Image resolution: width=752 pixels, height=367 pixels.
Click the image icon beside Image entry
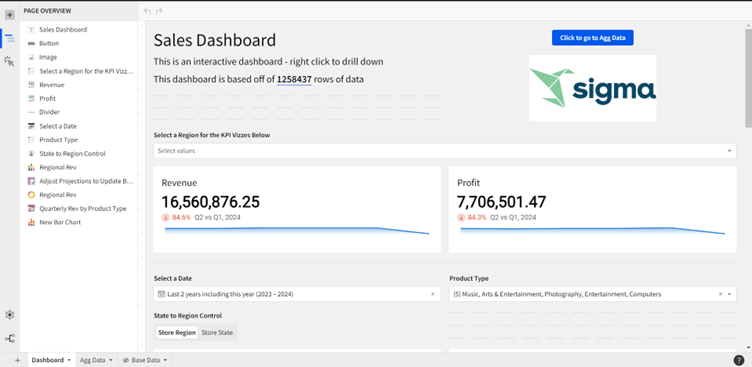pos(31,57)
